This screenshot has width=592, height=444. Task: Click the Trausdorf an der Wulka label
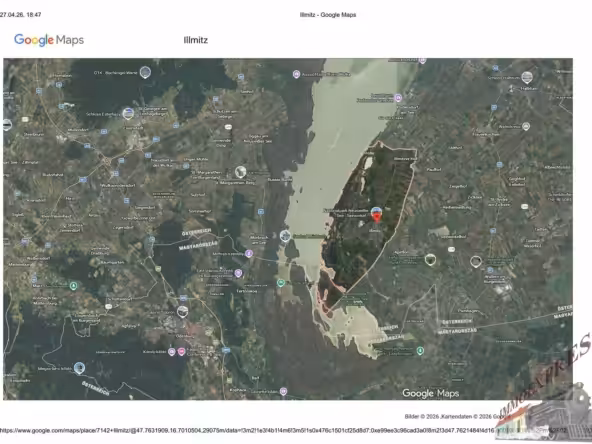coord(162,163)
